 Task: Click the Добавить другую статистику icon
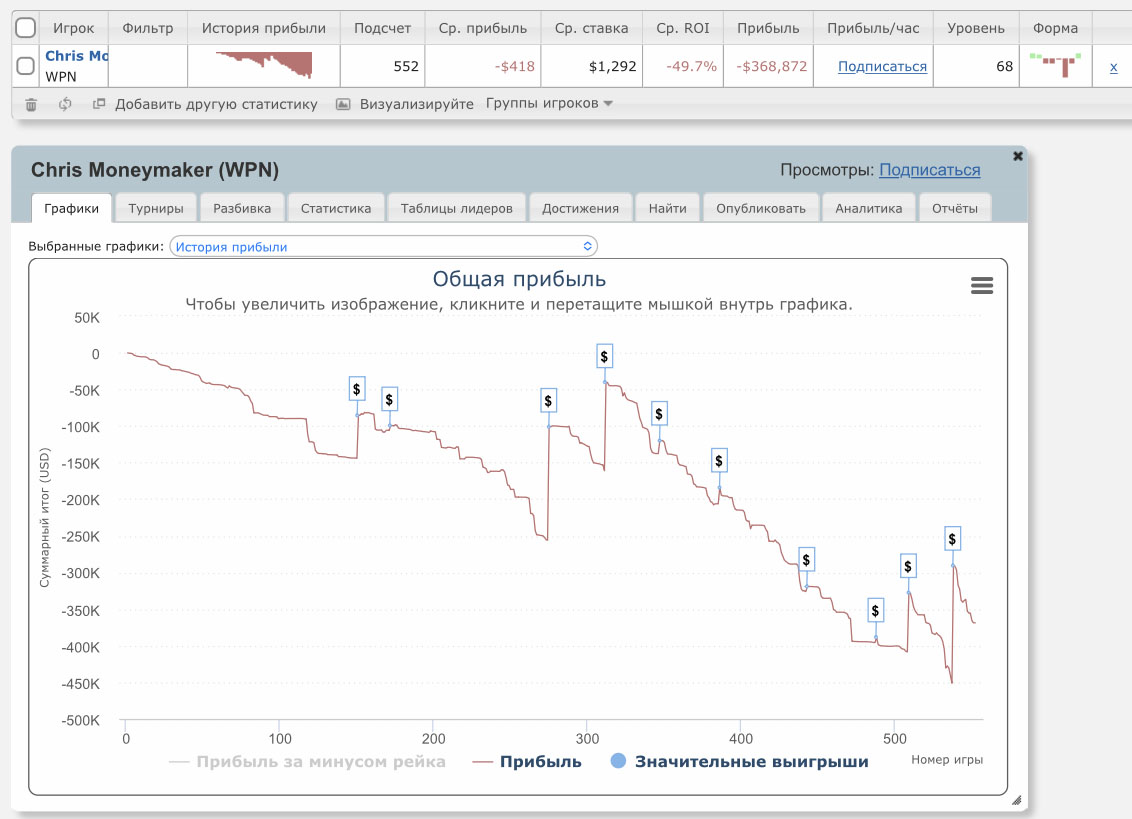[x=99, y=104]
